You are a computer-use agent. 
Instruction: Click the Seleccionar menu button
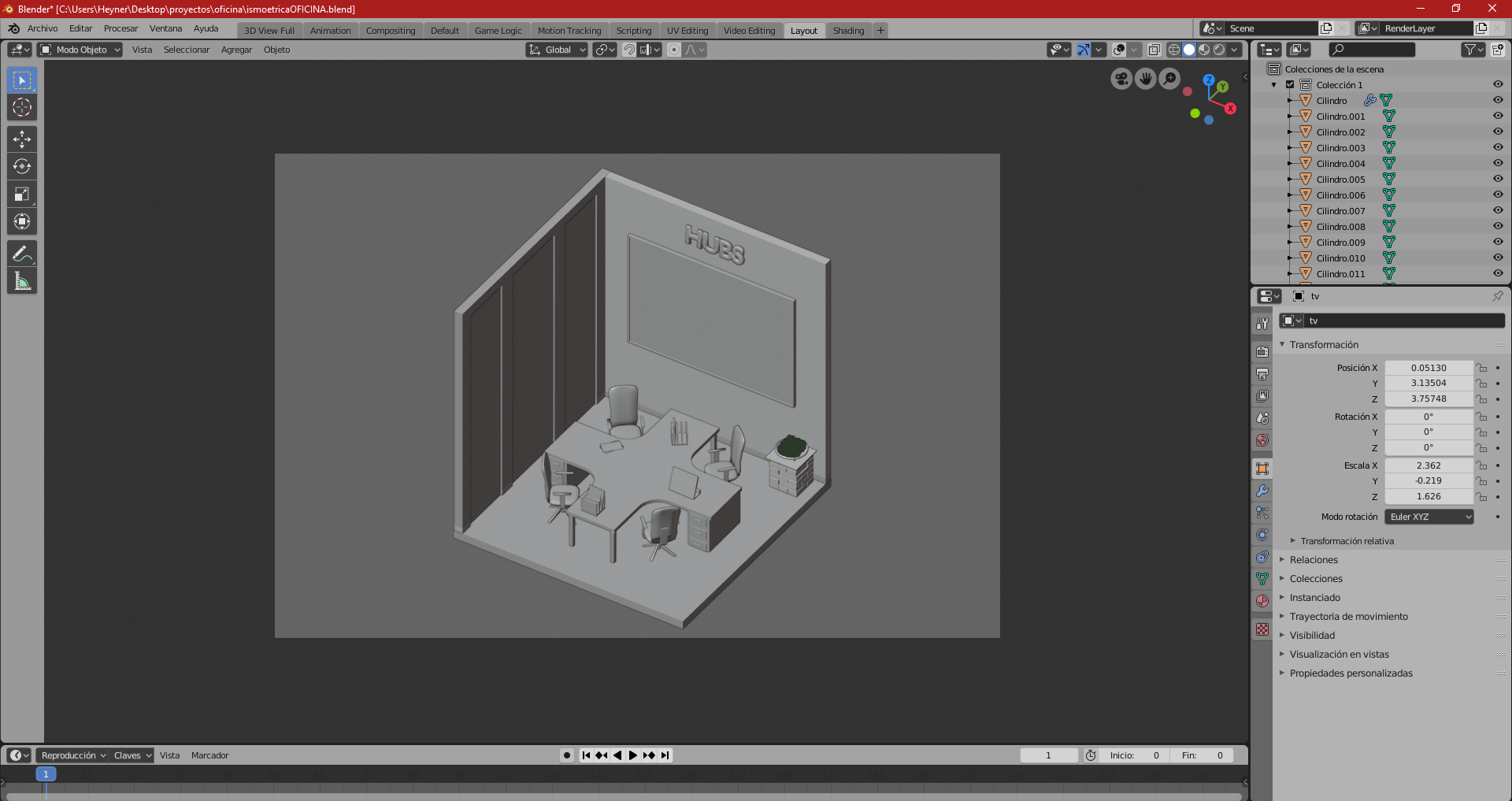click(187, 50)
